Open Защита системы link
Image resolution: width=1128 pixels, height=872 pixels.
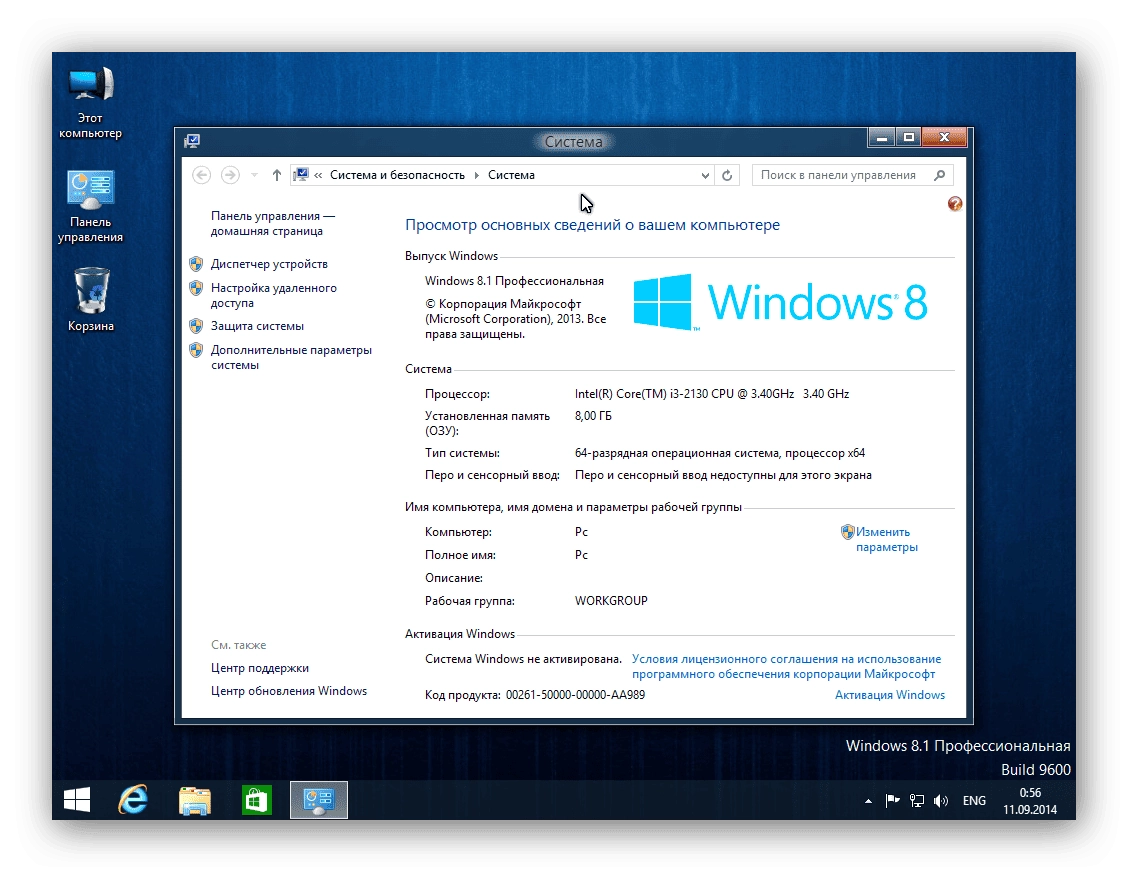click(257, 326)
